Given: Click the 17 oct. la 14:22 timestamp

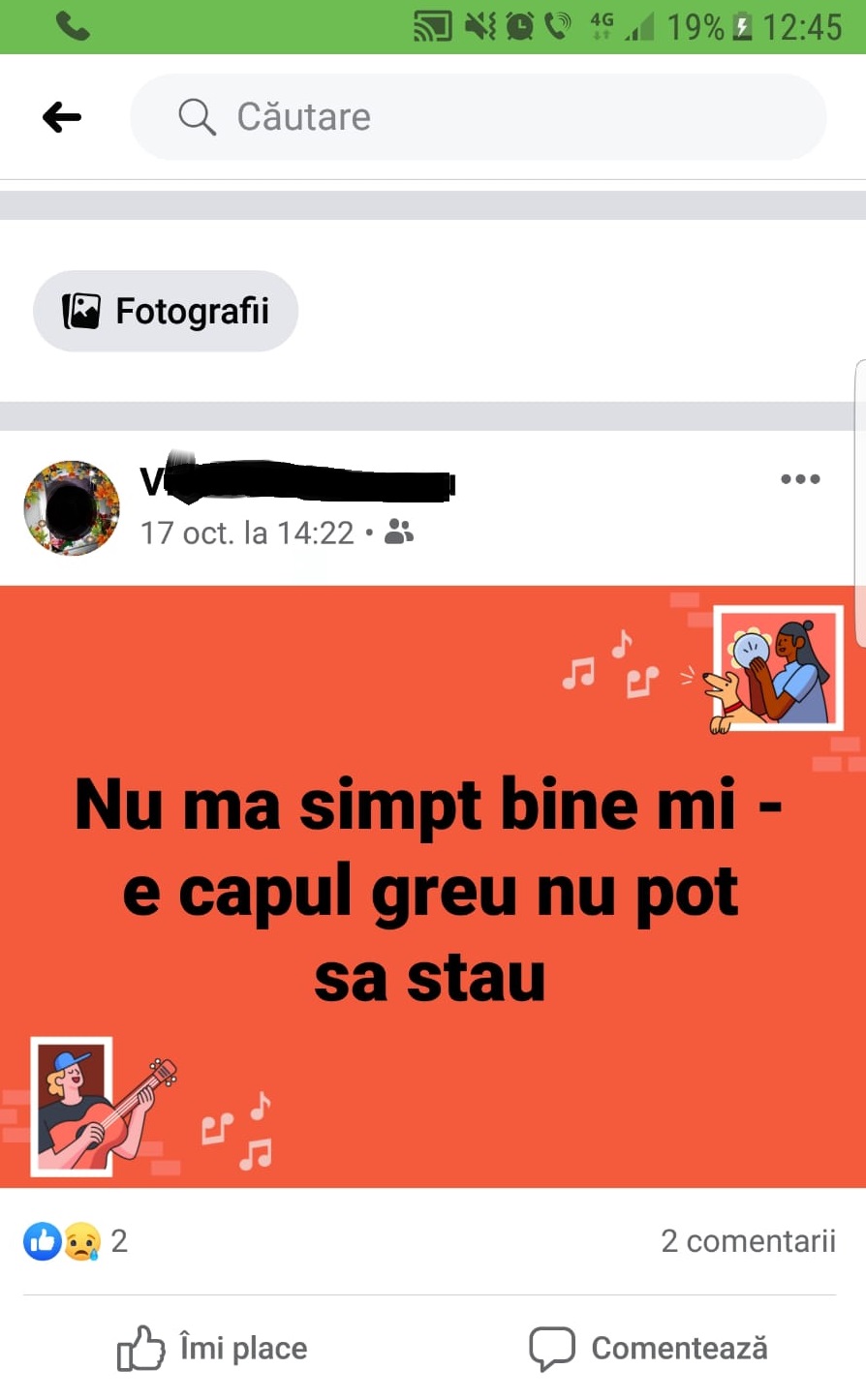Looking at the screenshot, I should click(247, 533).
